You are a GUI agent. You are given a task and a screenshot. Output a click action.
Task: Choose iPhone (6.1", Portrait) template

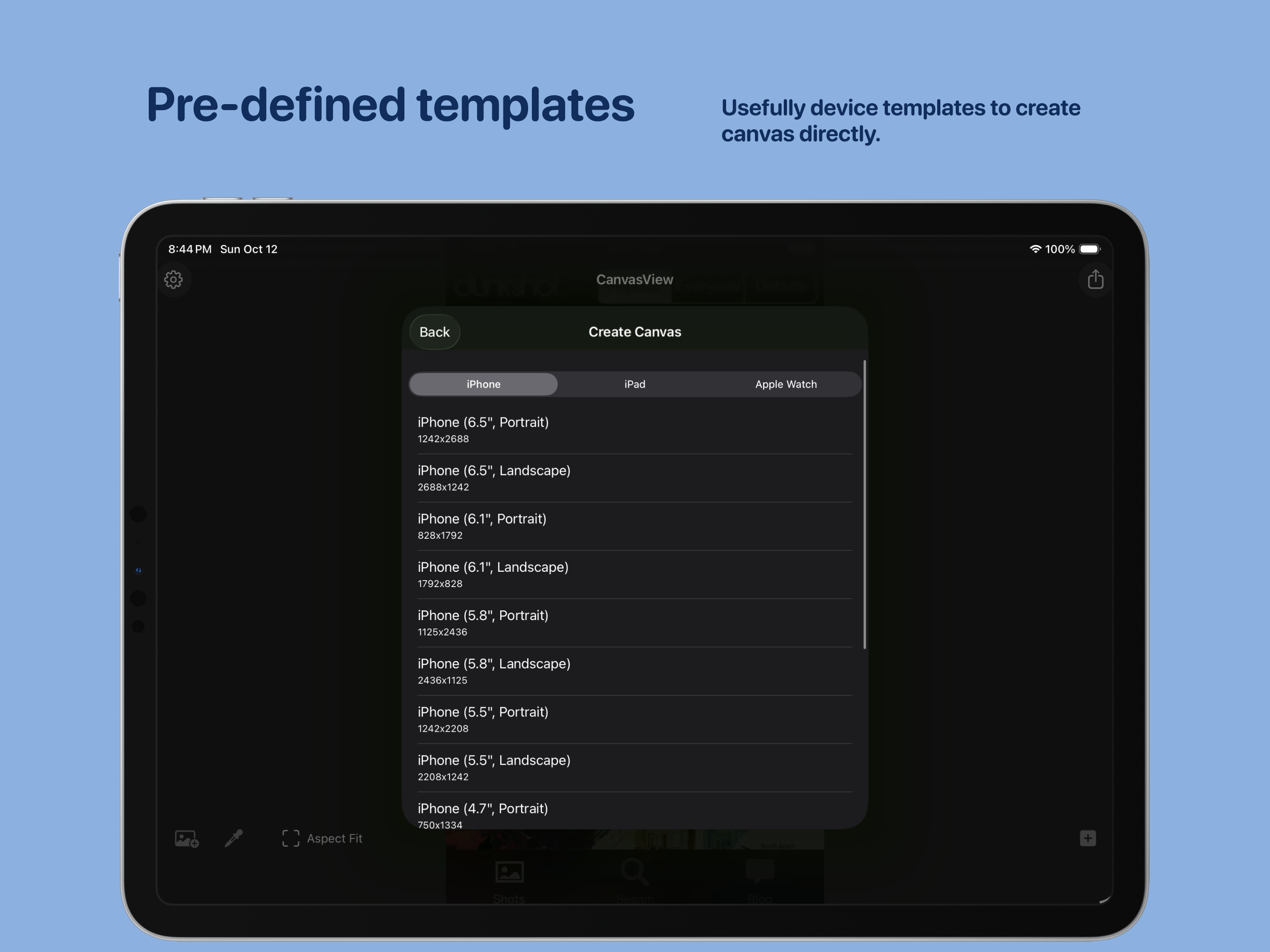pyautogui.click(x=635, y=526)
